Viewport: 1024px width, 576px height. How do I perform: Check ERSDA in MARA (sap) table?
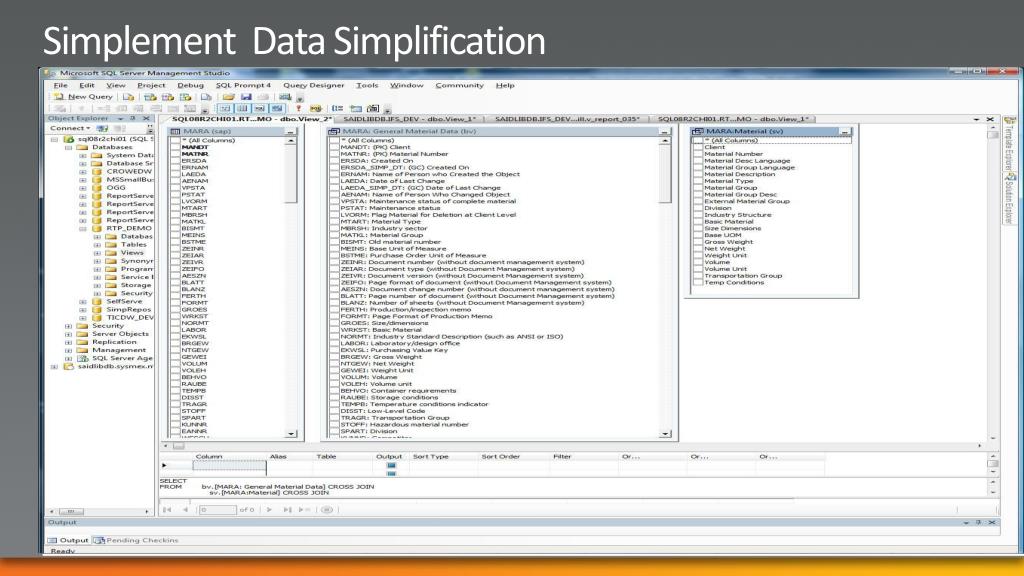(x=175, y=161)
